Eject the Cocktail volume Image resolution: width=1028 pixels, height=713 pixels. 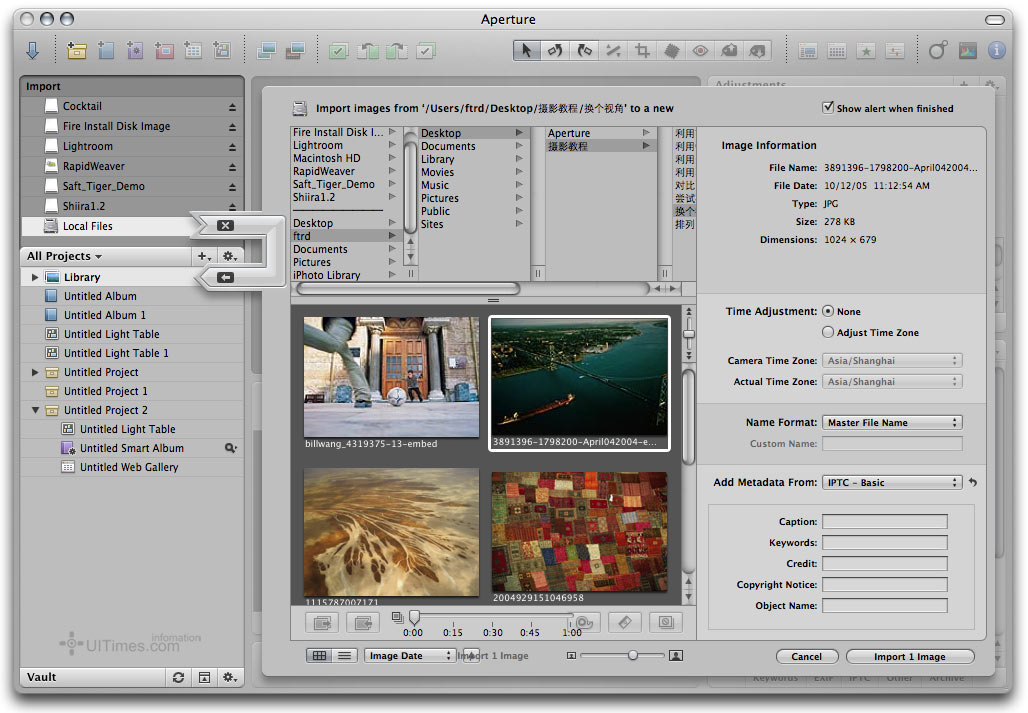(x=232, y=107)
